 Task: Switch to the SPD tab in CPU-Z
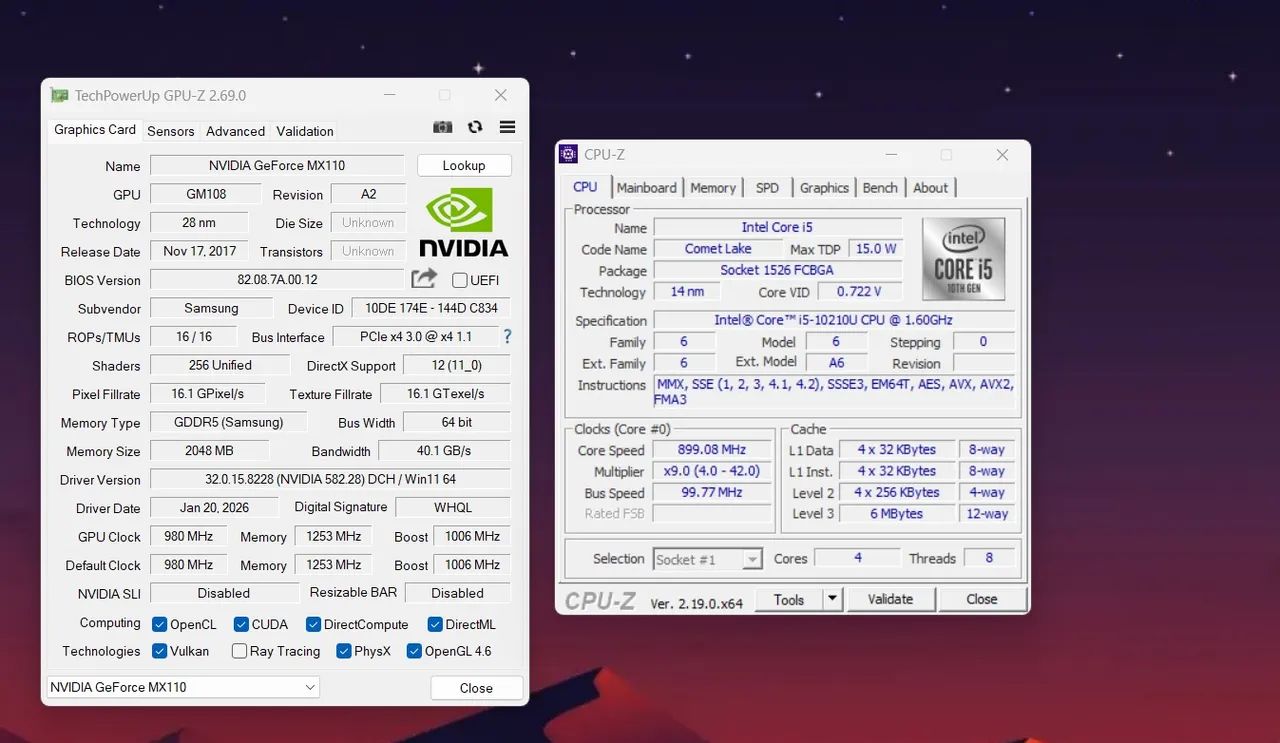(767, 187)
